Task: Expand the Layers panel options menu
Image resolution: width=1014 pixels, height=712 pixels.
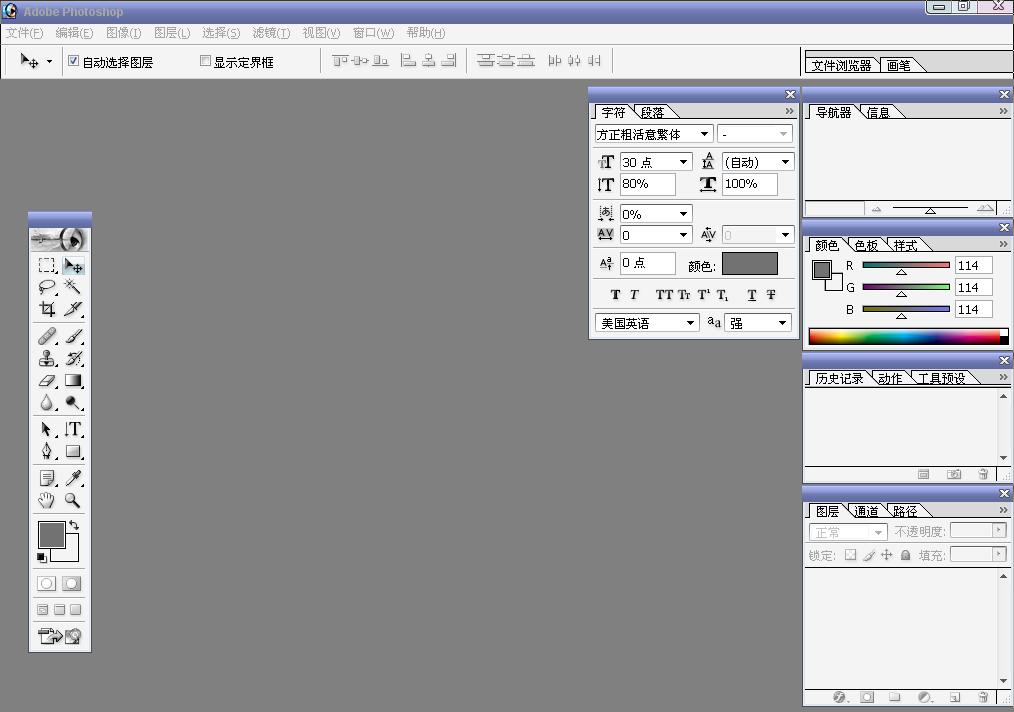Action: [1003, 510]
